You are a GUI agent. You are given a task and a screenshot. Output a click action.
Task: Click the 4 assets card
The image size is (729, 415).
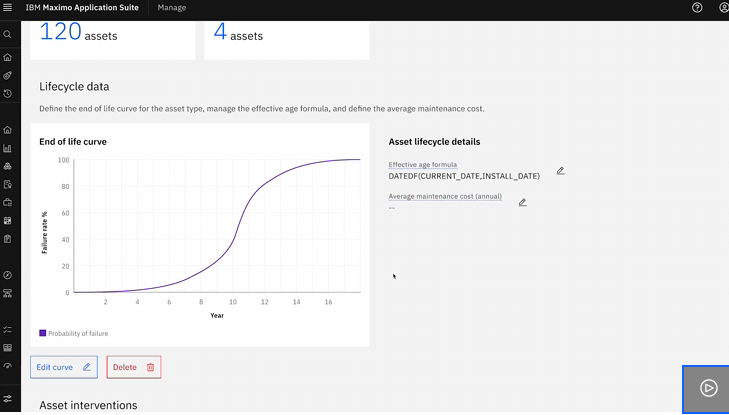tap(286, 40)
